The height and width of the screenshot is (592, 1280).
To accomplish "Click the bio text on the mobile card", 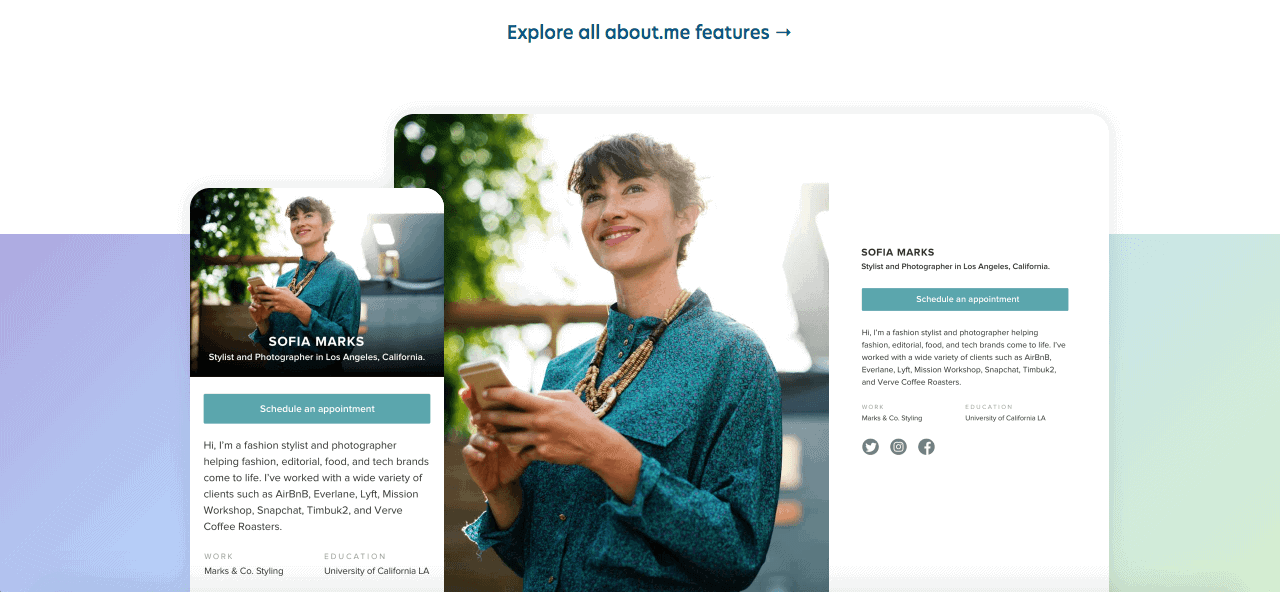I will point(317,486).
